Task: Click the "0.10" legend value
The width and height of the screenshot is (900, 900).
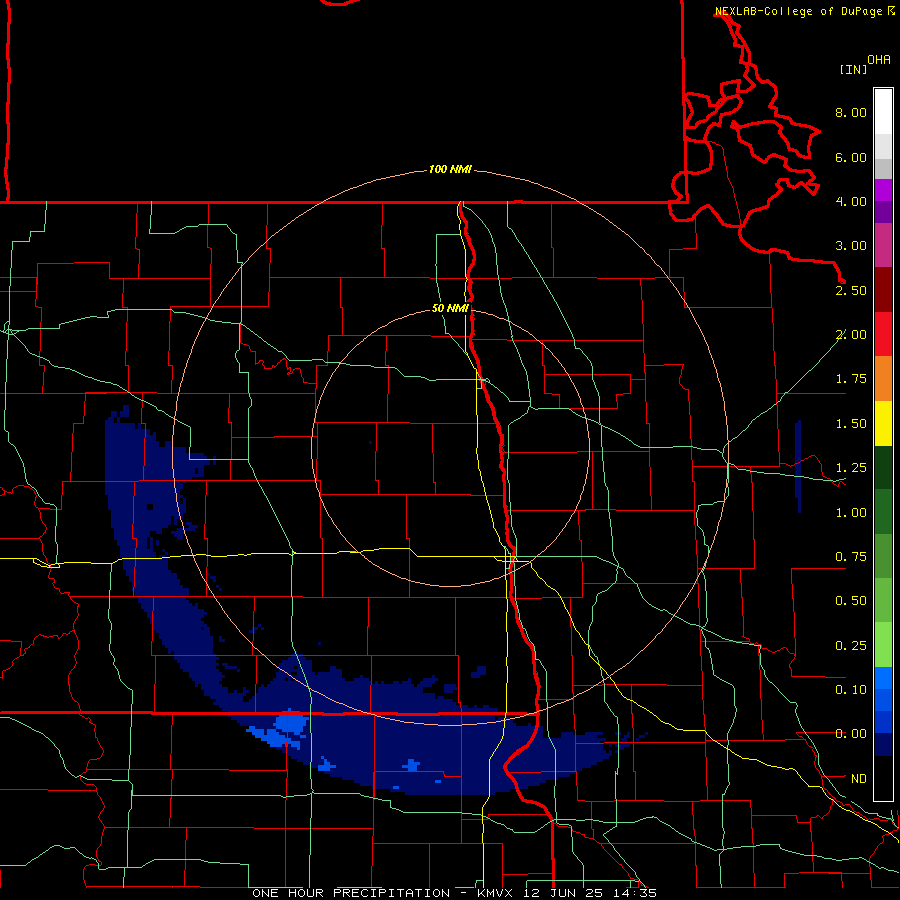Action: click(851, 690)
